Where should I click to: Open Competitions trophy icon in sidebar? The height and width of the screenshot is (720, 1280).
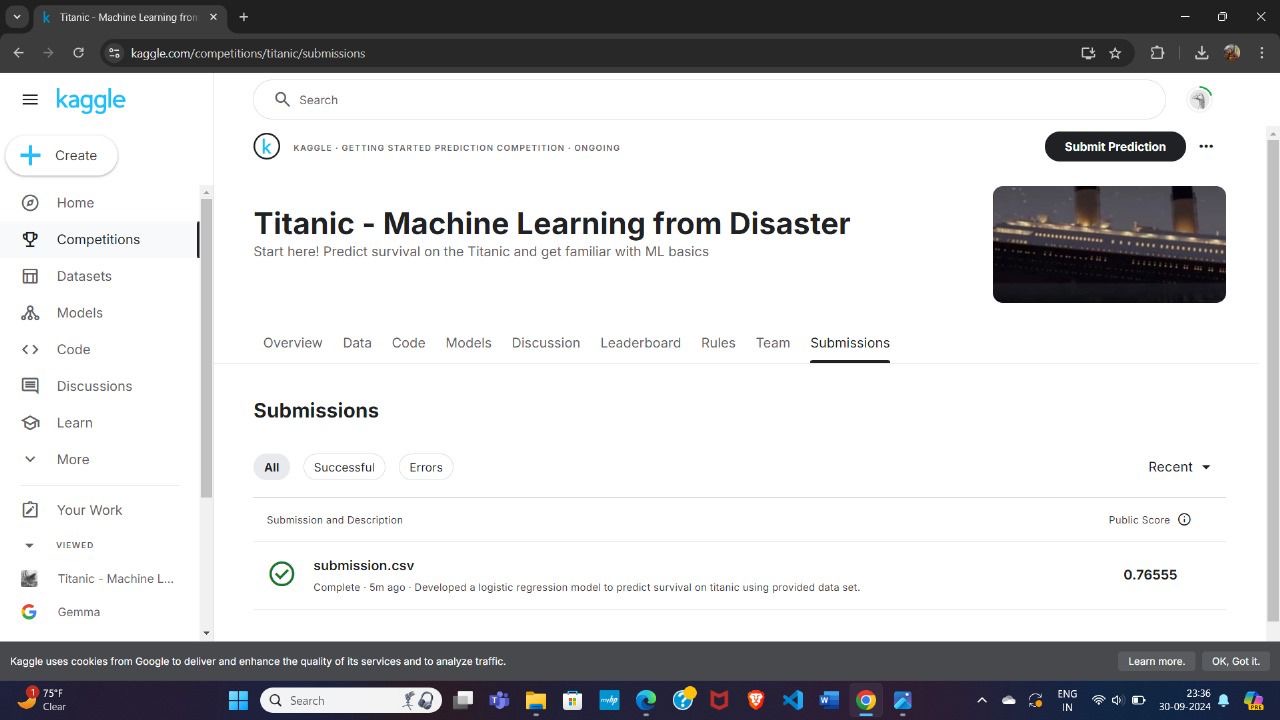30,239
